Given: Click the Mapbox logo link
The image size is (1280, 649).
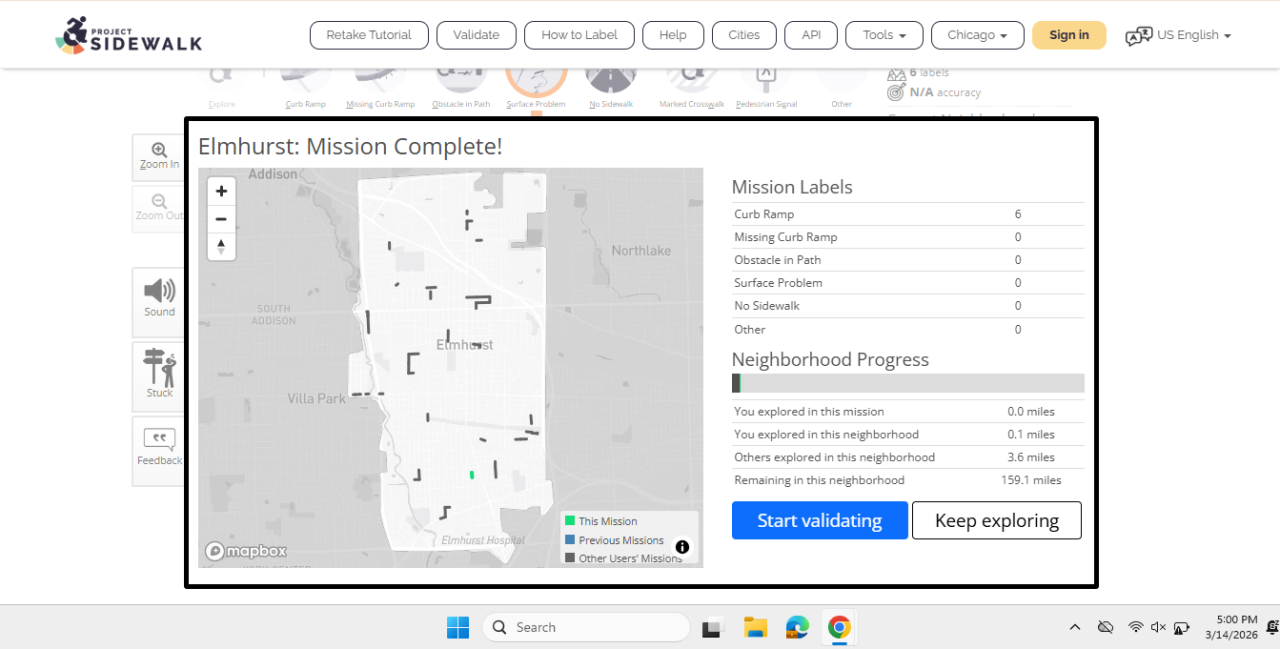Looking at the screenshot, I should (x=246, y=551).
